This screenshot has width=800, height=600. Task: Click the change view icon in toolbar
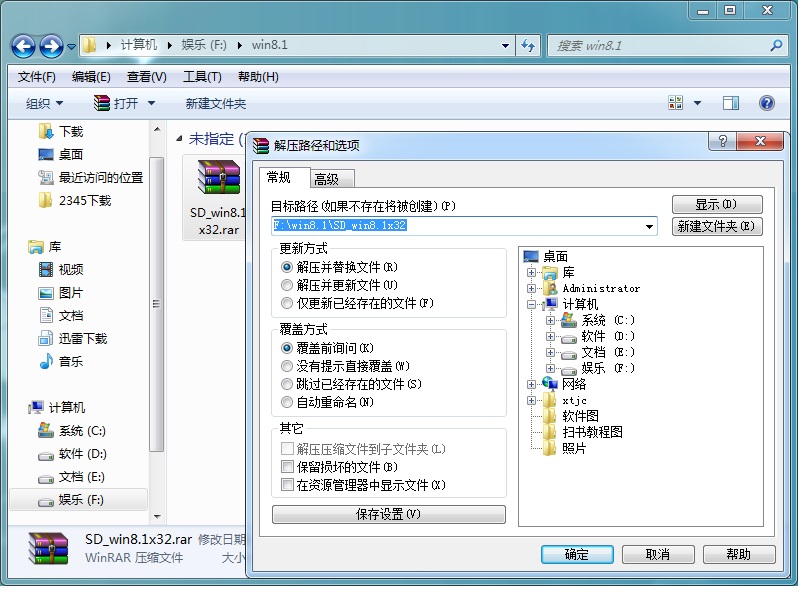(676, 103)
